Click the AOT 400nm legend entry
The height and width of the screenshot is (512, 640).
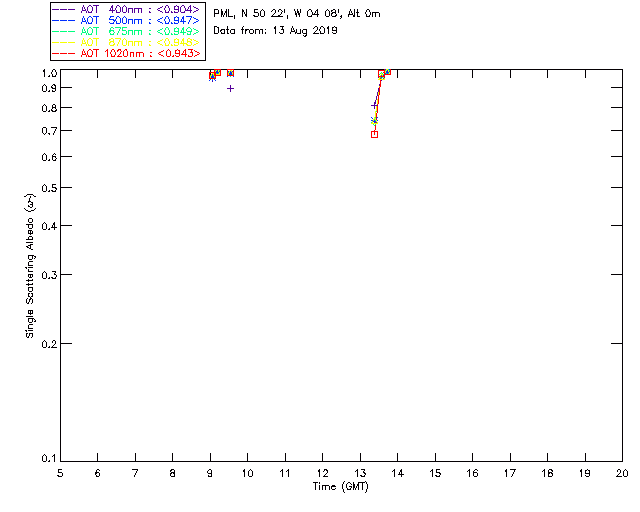126,9
